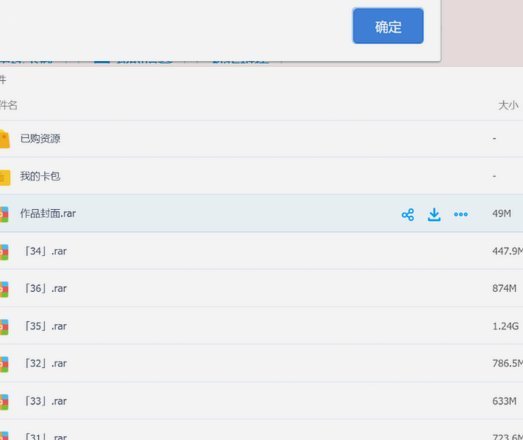Click the archive icon of 「32」.rar
The height and width of the screenshot is (440, 523).
click(x=4, y=364)
